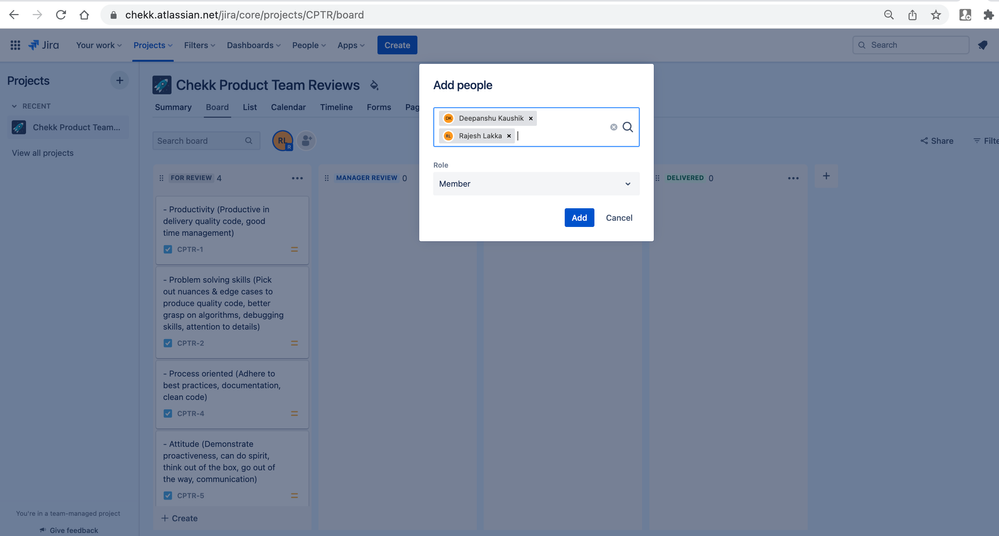Click priority icon on CPTR-2 card

point(294,344)
